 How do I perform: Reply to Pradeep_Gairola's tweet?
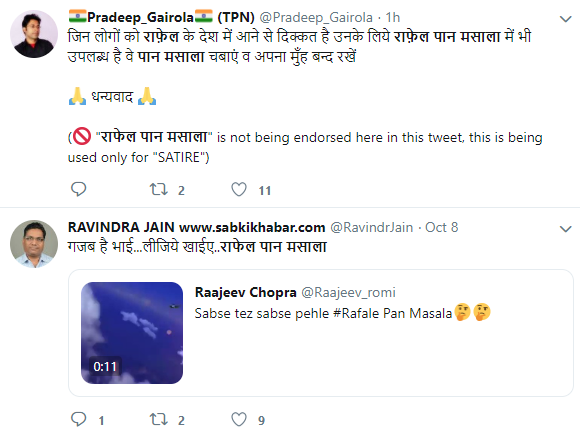[x=78, y=189]
